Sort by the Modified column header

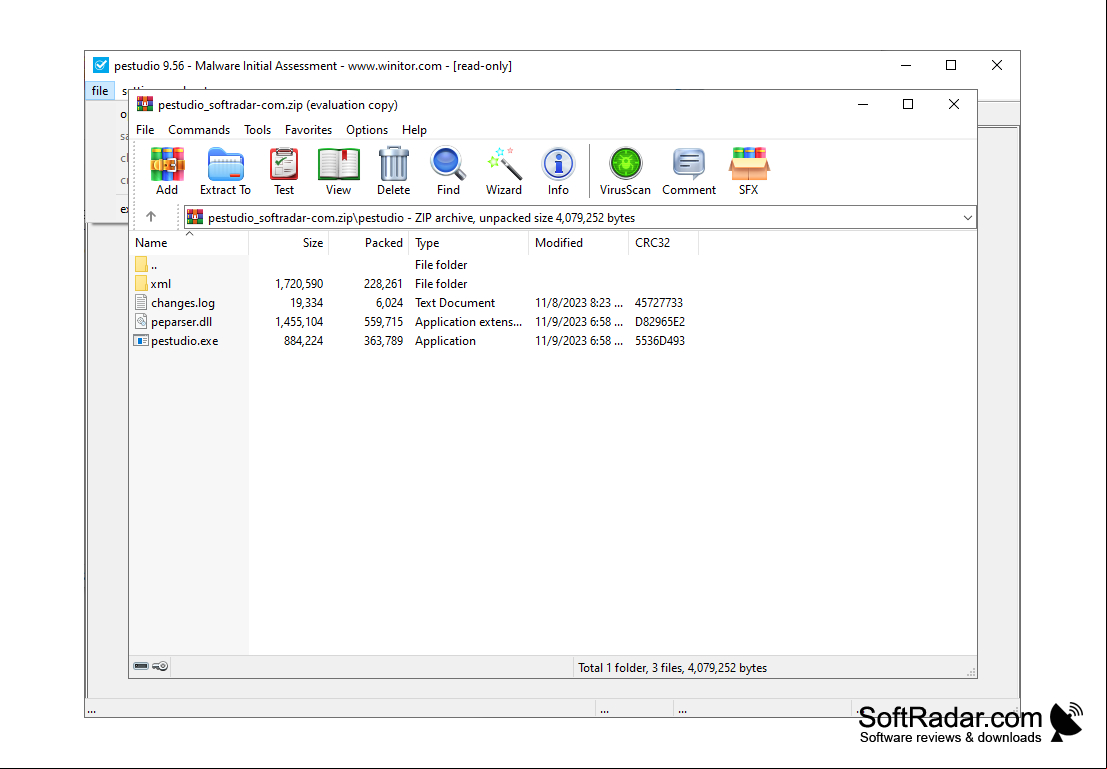578,243
